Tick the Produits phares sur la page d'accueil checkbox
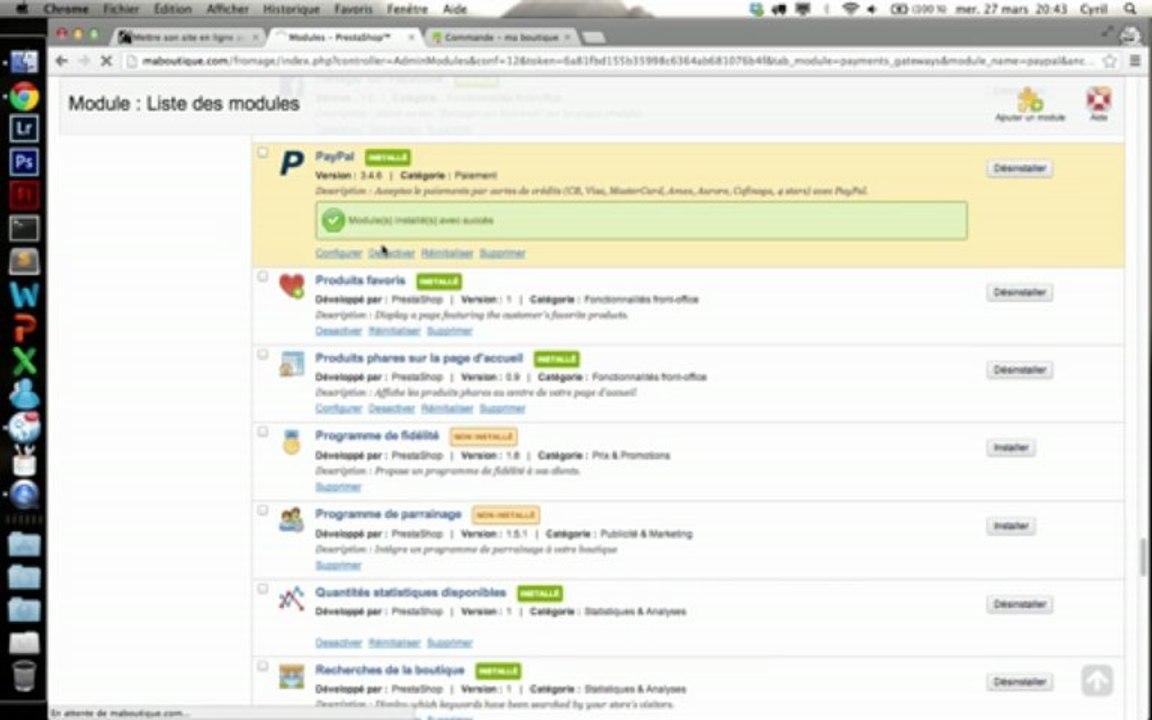1152x720 pixels. click(262, 354)
